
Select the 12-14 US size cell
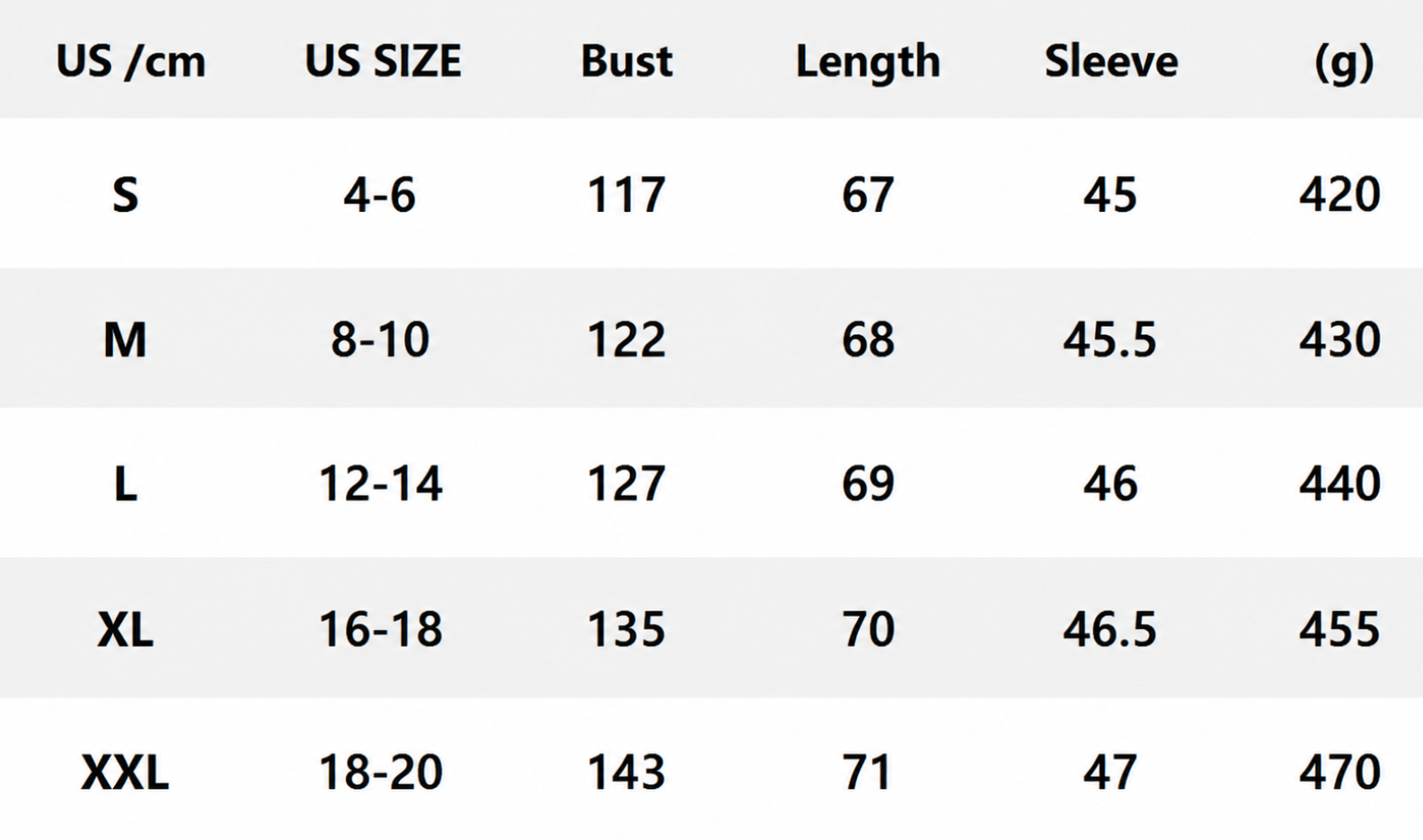pyautogui.click(x=381, y=484)
